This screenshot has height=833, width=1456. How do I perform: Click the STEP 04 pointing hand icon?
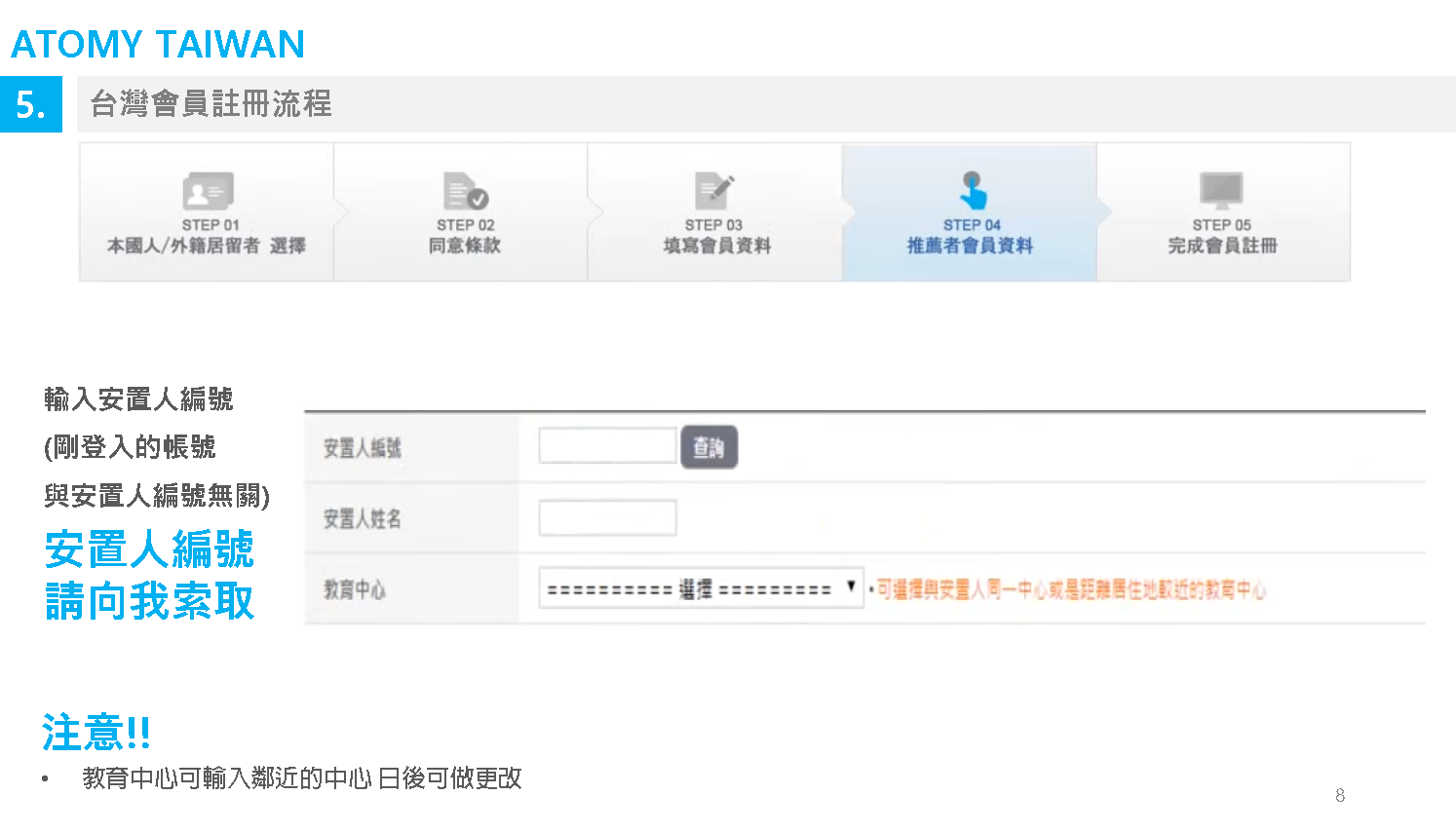coord(972,190)
